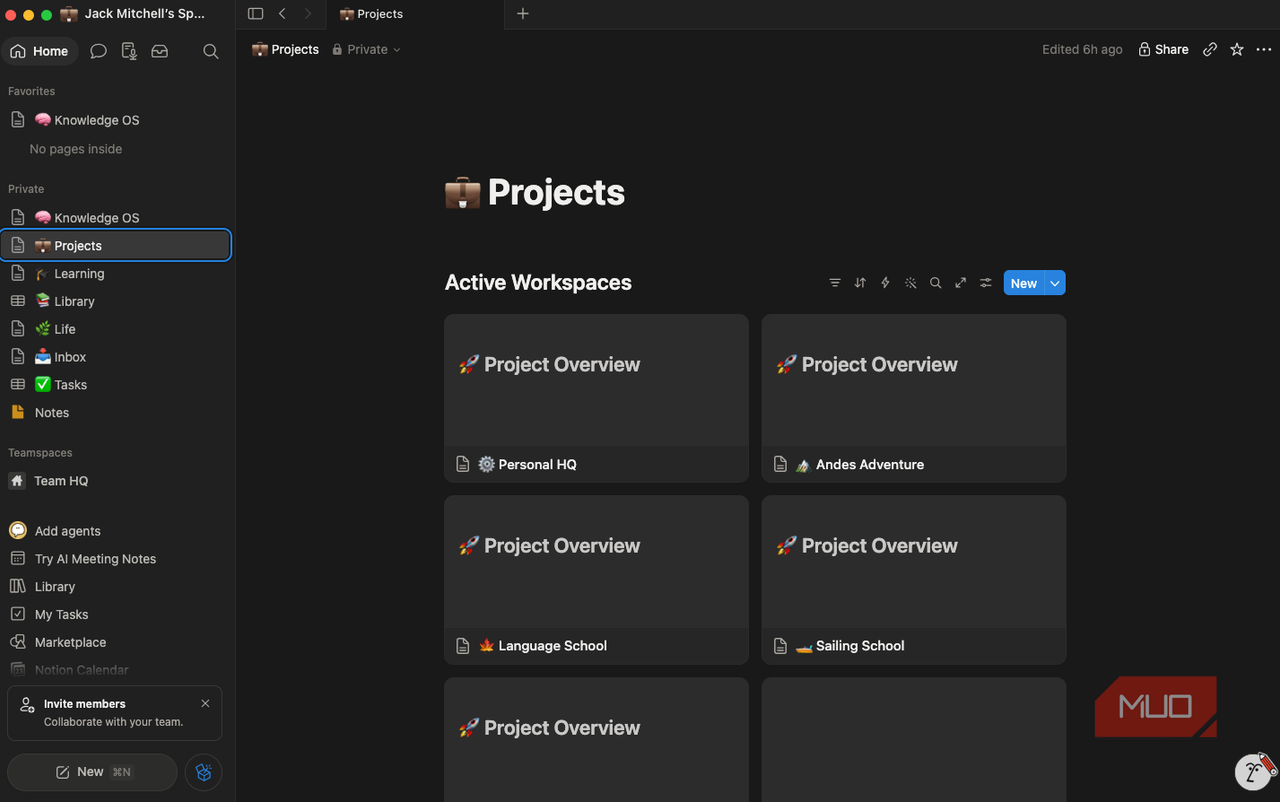Open the chat bubble icon in sidebar
Screen dimensions: 1280x802
click(x=98, y=51)
